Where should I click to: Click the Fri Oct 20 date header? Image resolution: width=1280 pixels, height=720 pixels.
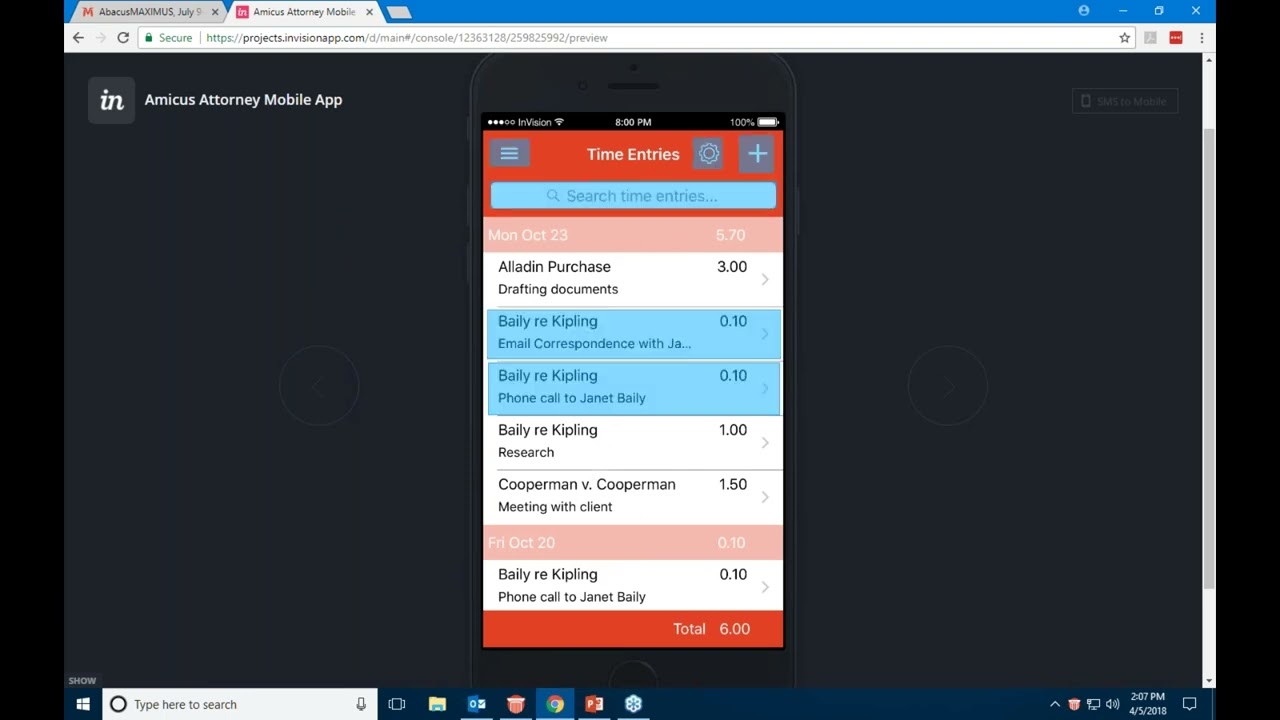[633, 543]
